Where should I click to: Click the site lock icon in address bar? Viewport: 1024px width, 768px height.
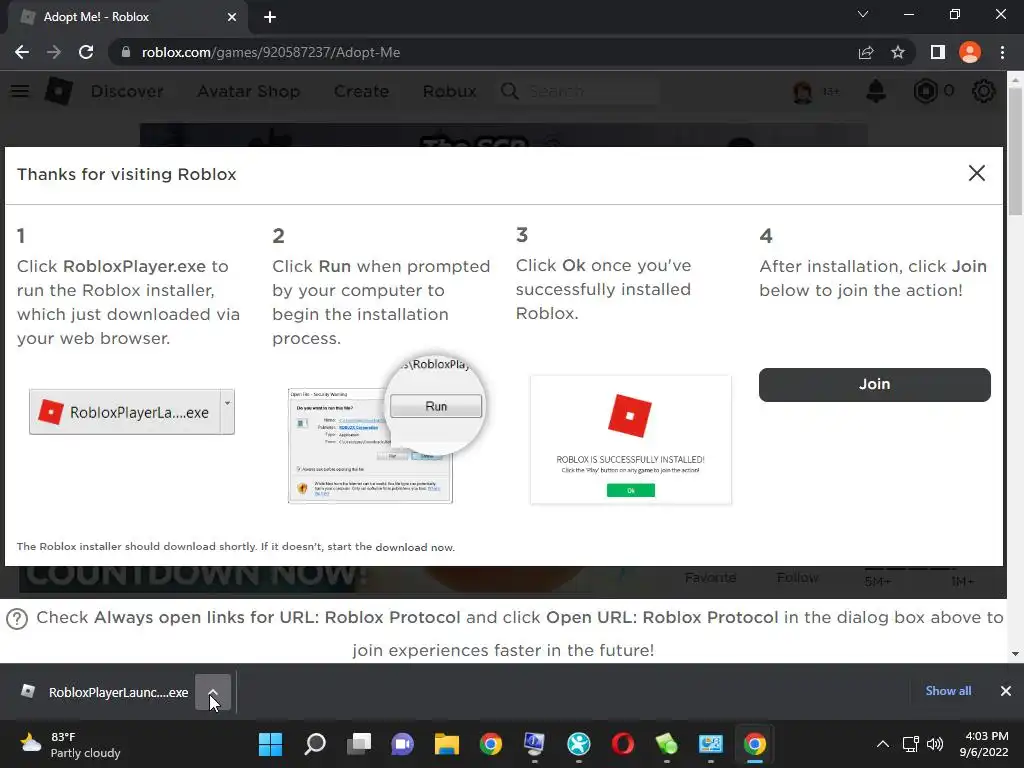[126, 52]
